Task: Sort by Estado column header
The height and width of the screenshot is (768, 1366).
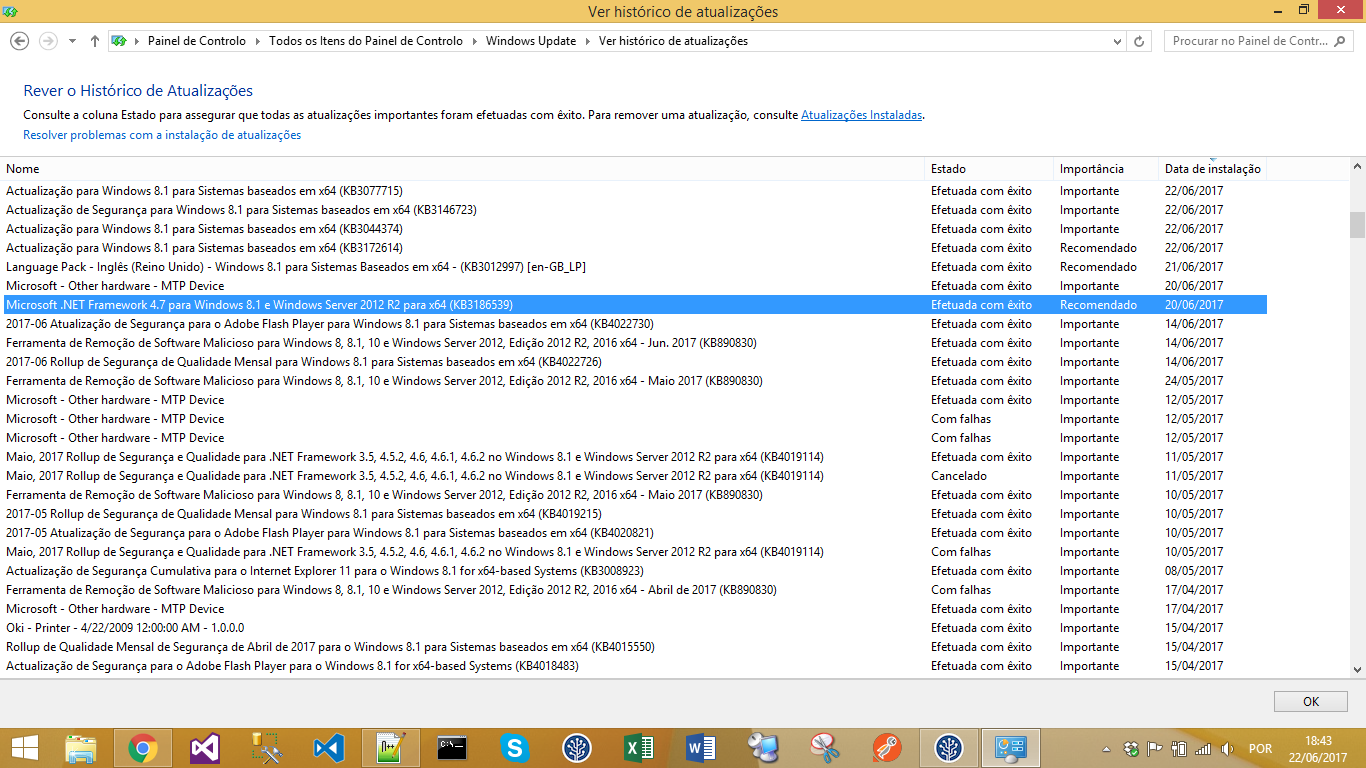Action: click(x=989, y=168)
